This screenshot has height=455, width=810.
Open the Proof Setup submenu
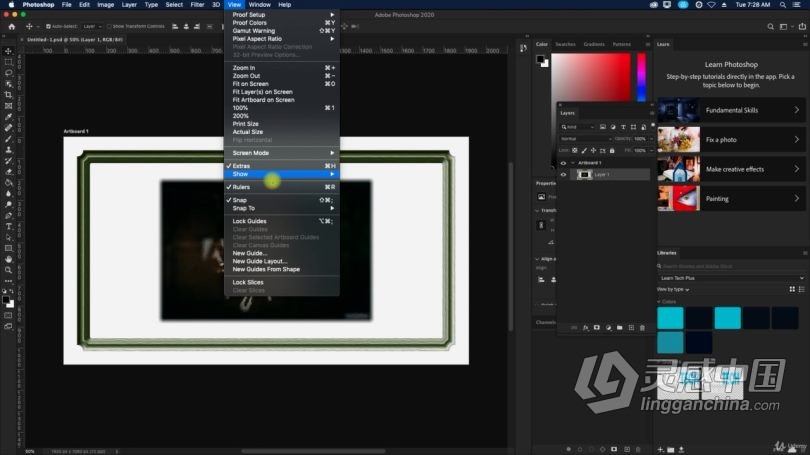[282, 14]
